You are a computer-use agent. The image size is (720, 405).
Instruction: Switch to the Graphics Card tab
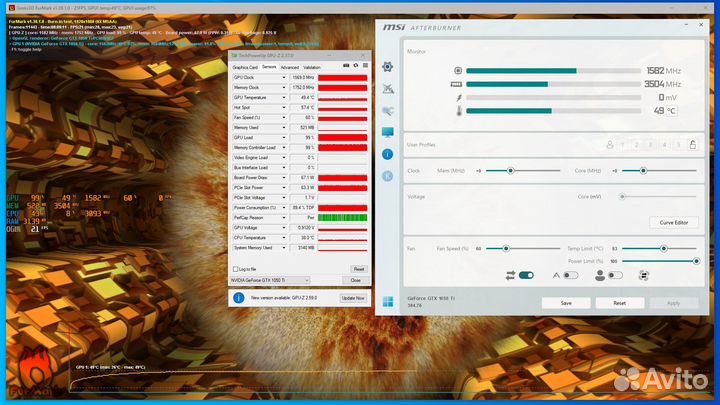click(246, 67)
